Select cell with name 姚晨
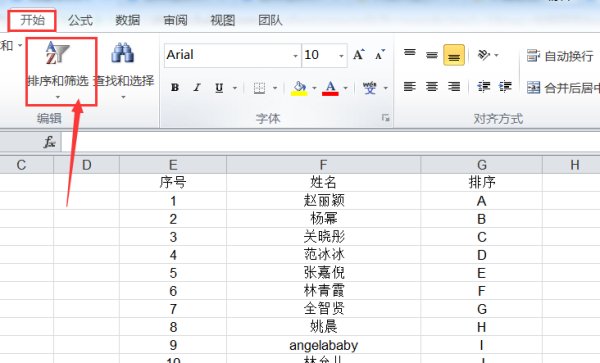Viewport: 600px width, 363px height. [x=323, y=326]
